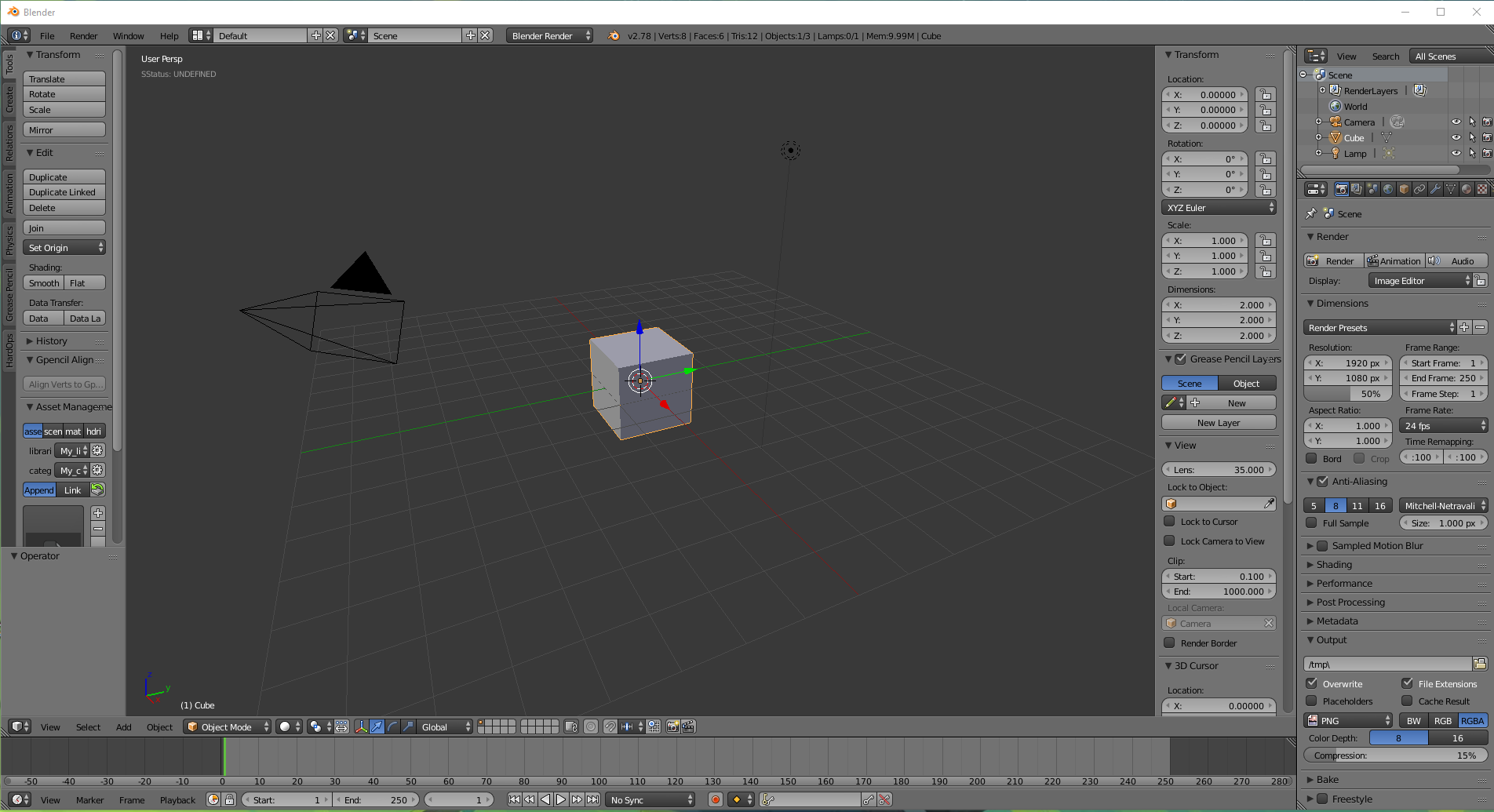The width and height of the screenshot is (1494, 812).
Task: Toggle auto keyframe record button
Action: (x=715, y=799)
